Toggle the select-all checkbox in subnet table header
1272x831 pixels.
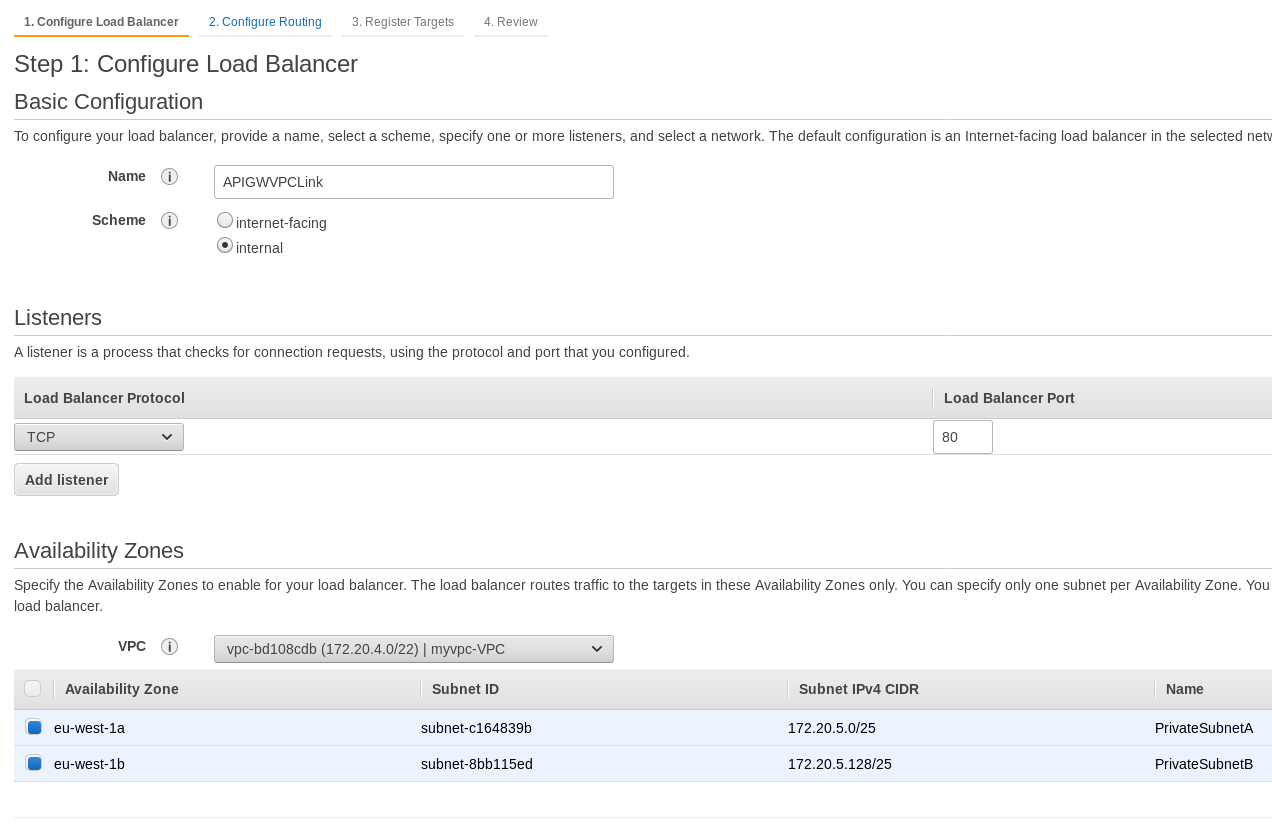click(x=33, y=688)
